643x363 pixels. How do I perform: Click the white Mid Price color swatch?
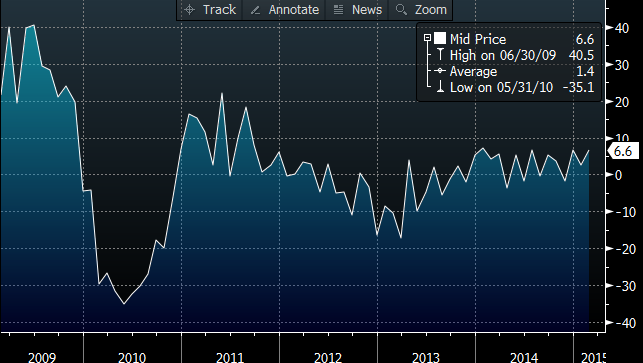[440, 38]
